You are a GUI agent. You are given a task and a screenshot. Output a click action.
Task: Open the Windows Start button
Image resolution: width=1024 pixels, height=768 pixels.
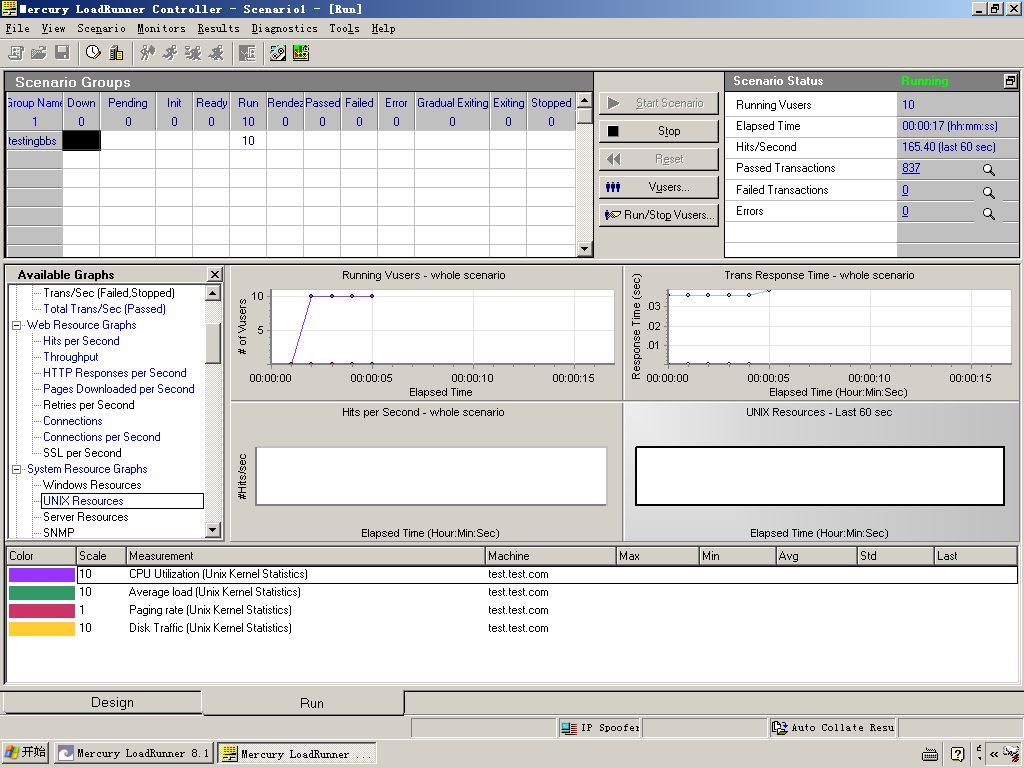pos(26,752)
